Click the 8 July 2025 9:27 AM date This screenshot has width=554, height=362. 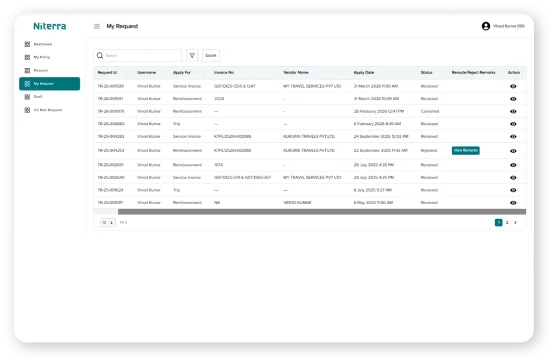tap(373, 190)
